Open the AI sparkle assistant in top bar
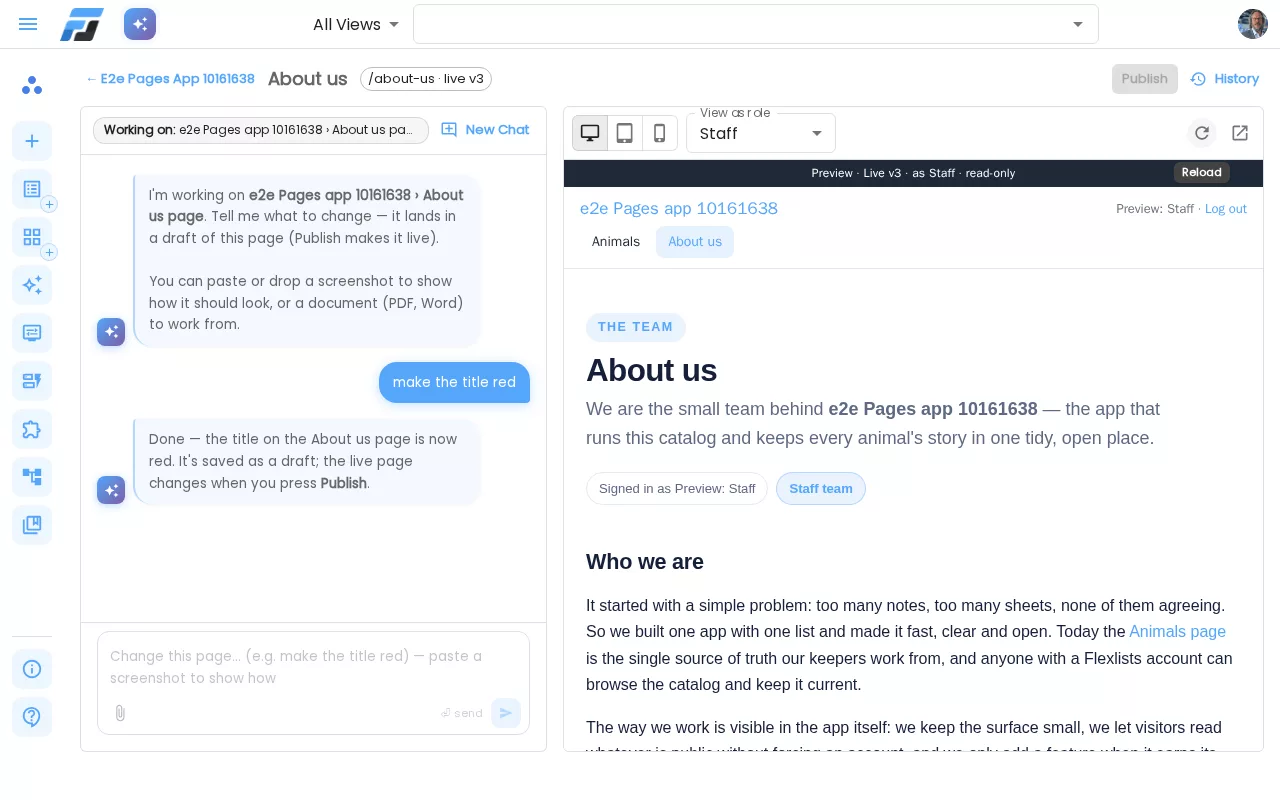 [x=140, y=24]
